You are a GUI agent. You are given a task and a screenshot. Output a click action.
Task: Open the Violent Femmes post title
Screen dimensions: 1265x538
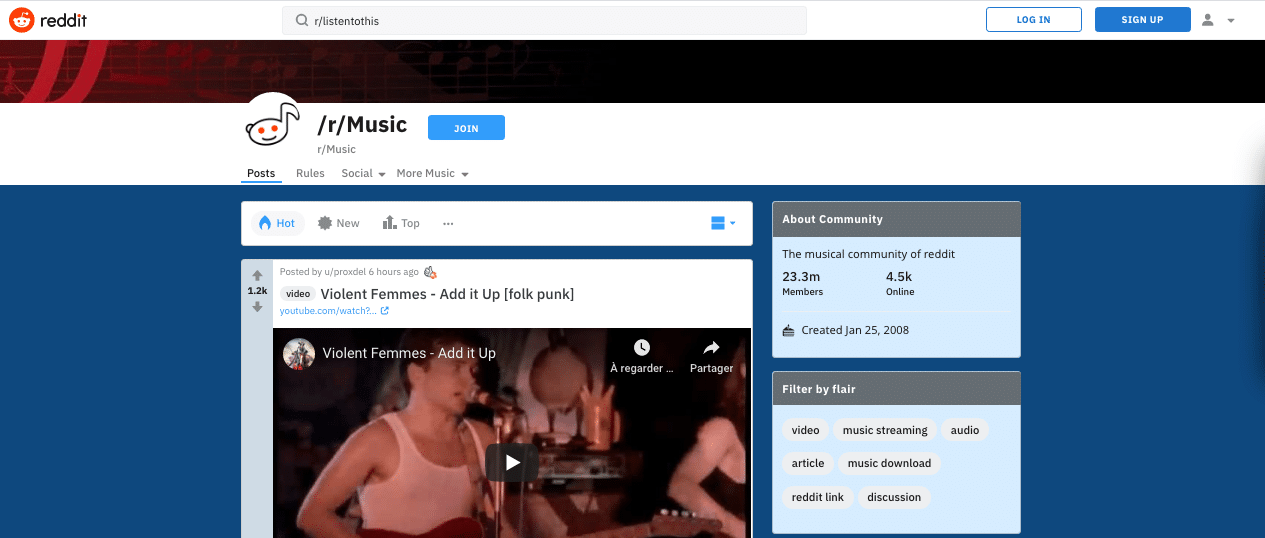447,294
